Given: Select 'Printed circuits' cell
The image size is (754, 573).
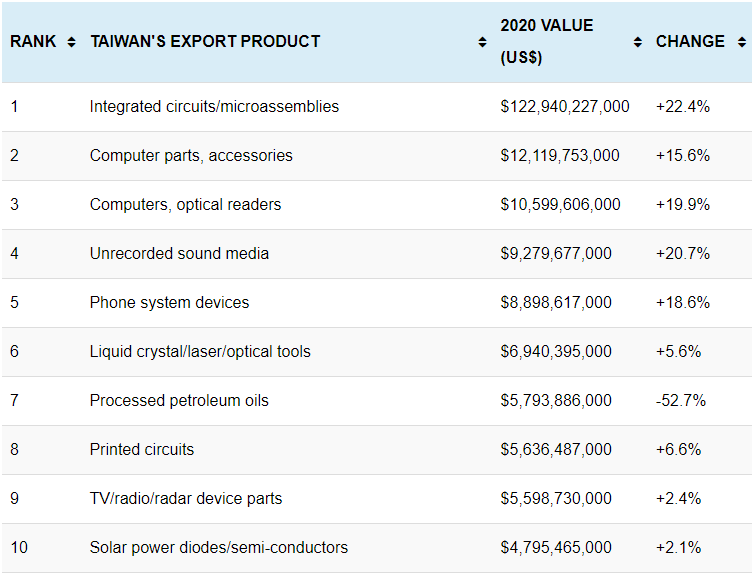Looking at the screenshot, I should 142,449.
